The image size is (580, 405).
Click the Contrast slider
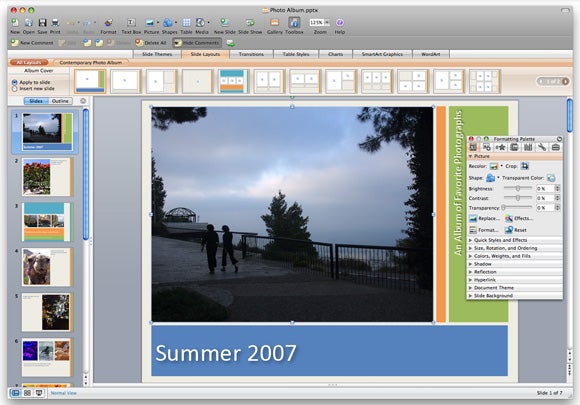(518, 198)
